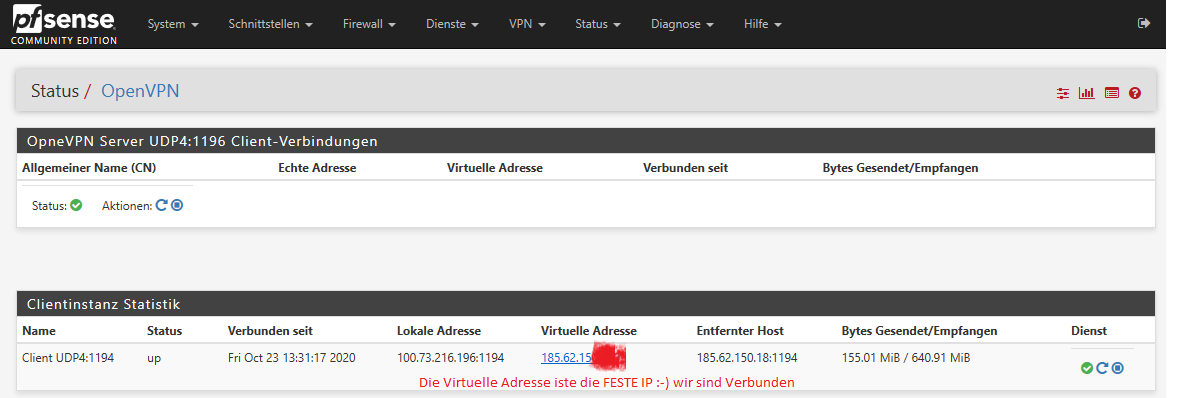The height and width of the screenshot is (398, 1184).
Task: Click the 185.62.15 virtual address link
Action: (566, 357)
